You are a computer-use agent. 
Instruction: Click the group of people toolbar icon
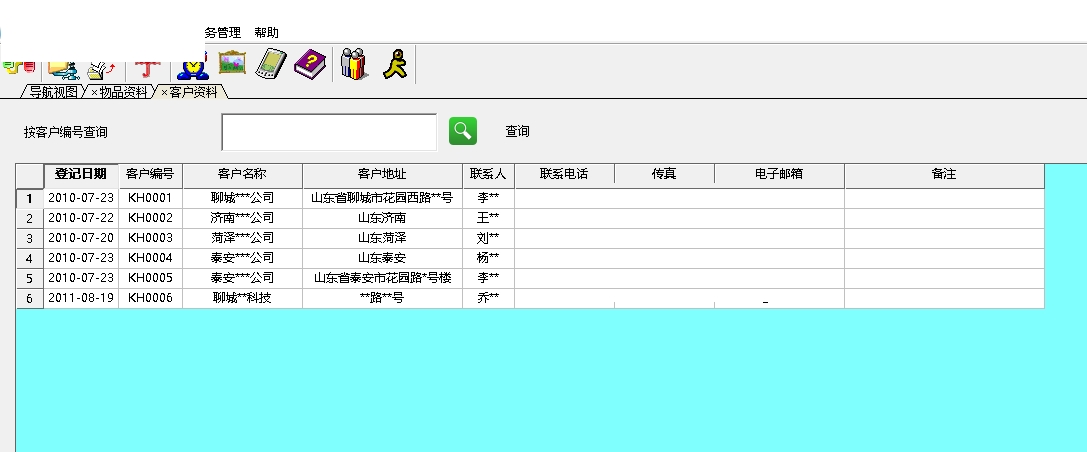click(x=354, y=64)
